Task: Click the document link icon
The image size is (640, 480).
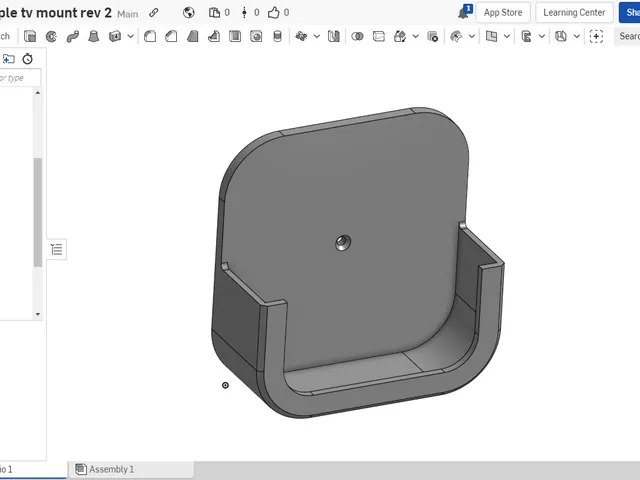Action: [153, 13]
